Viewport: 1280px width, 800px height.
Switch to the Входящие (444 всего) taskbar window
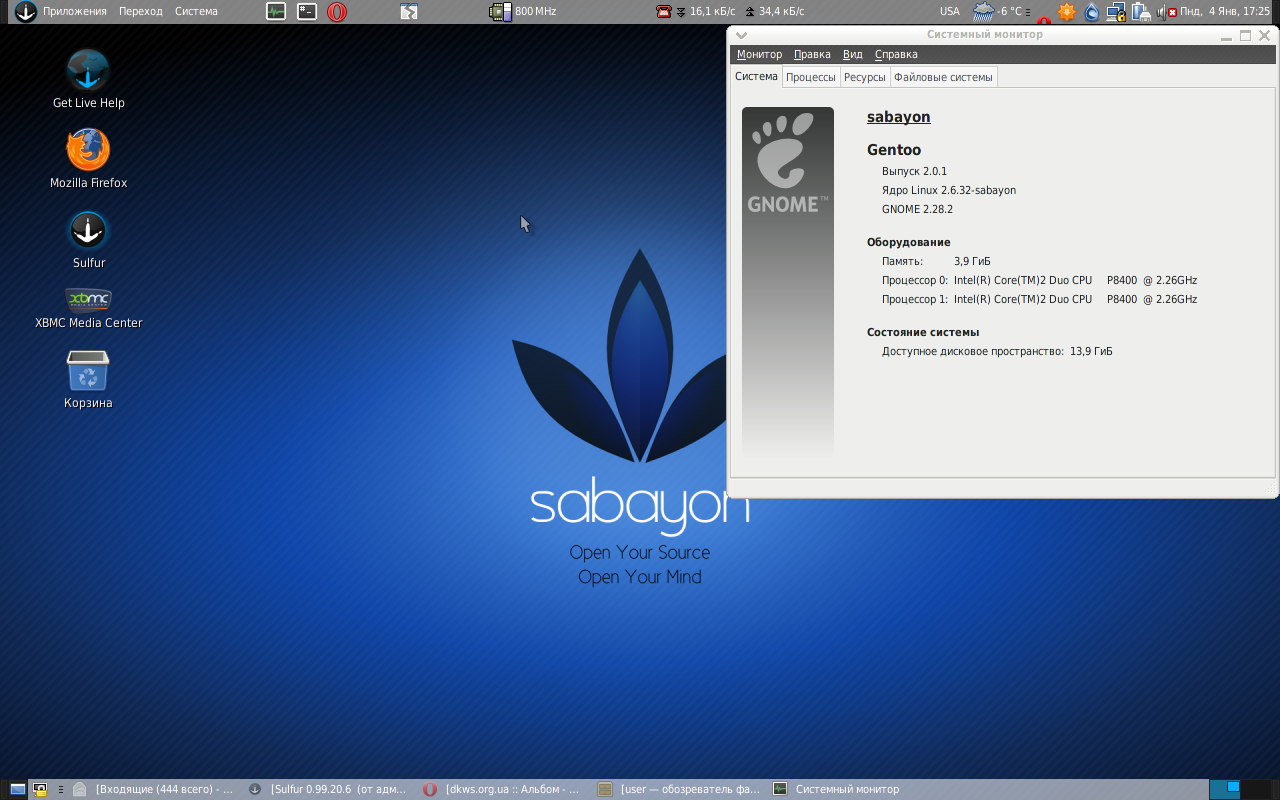point(154,789)
